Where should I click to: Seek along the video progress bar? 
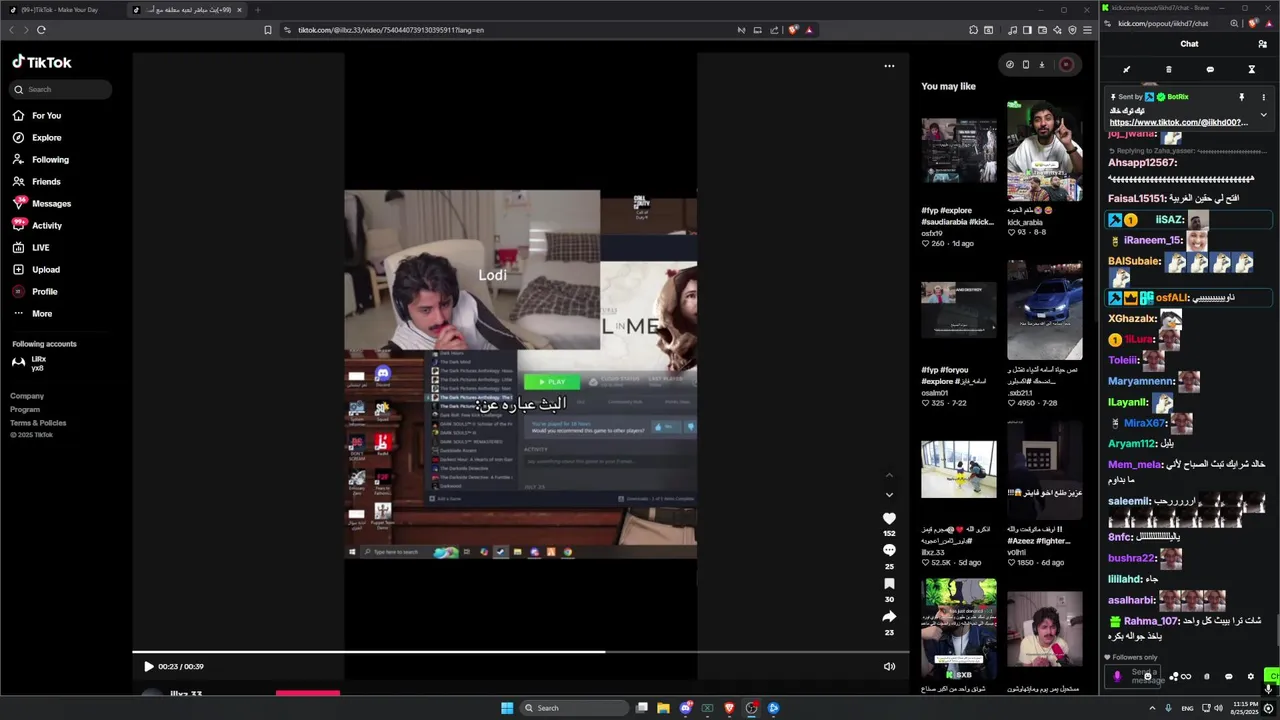[x=520, y=652]
